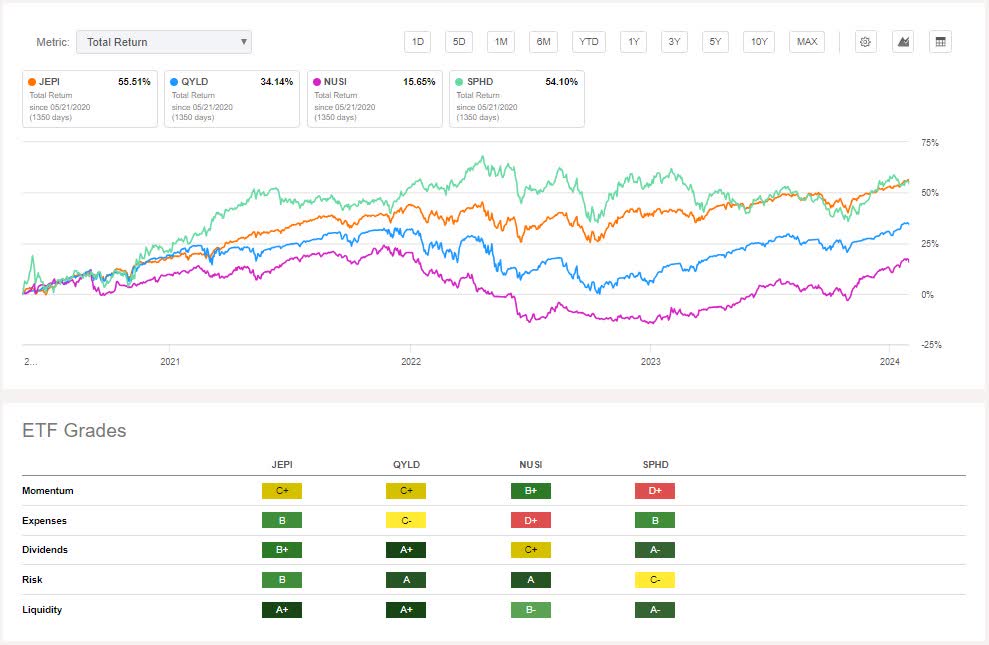Viewport: 989px width, 645px height.
Task: Toggle the SPHD series display
Action: pos(516,97)
